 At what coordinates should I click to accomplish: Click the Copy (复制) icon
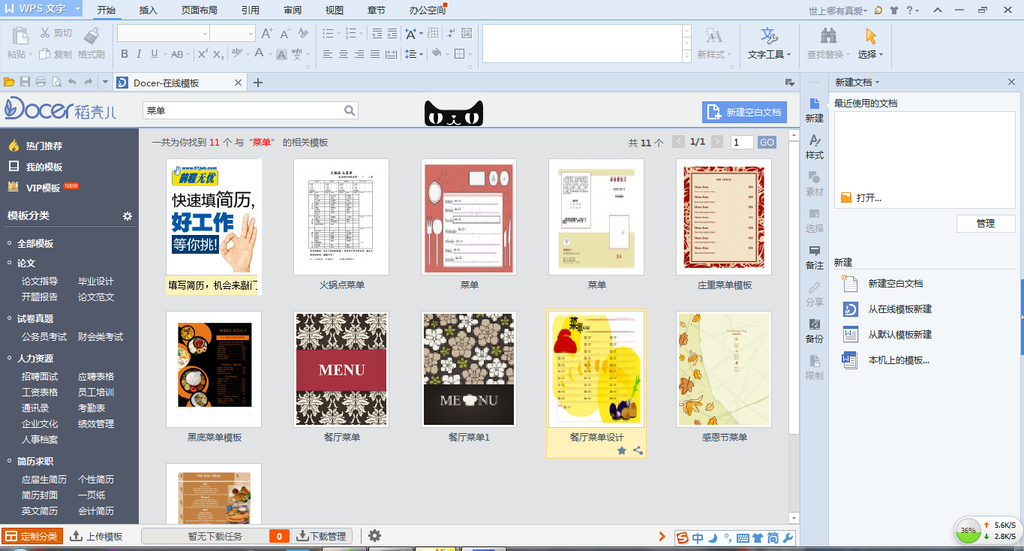point(44,54)
